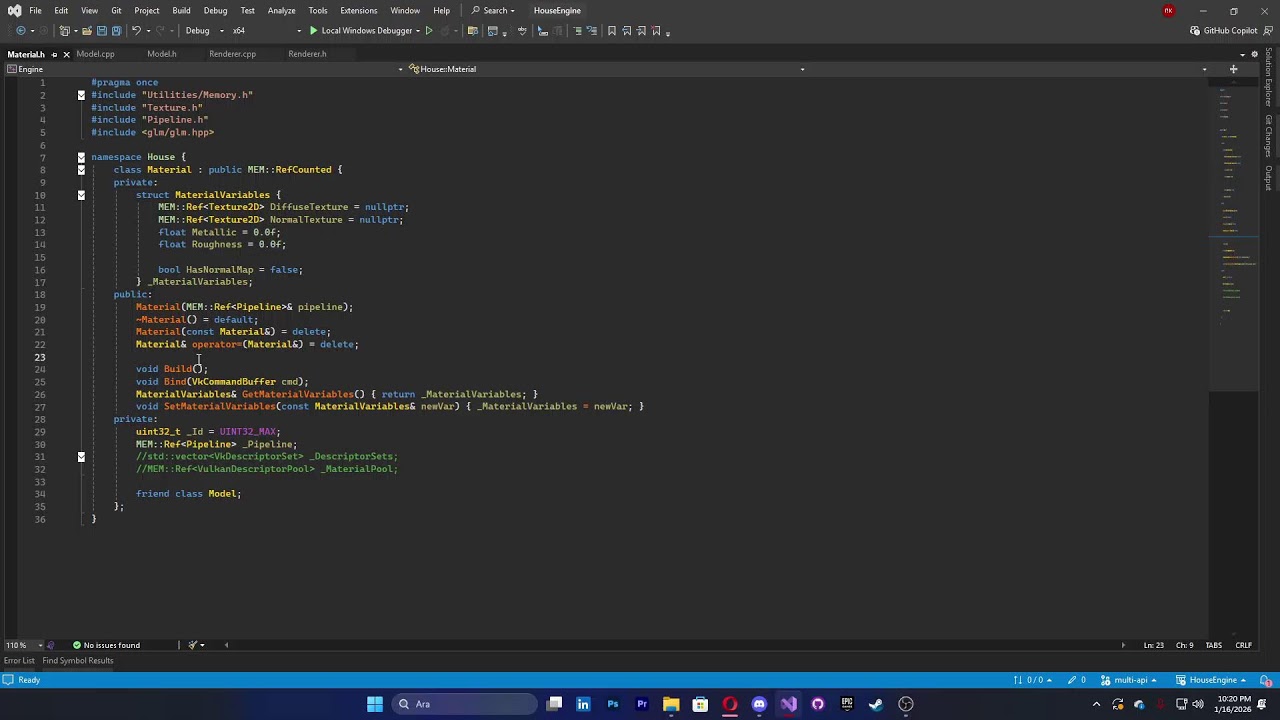Open the Discord taskbar icon
The height and width of the screenshot is (720, 1280).
(759, 704)
